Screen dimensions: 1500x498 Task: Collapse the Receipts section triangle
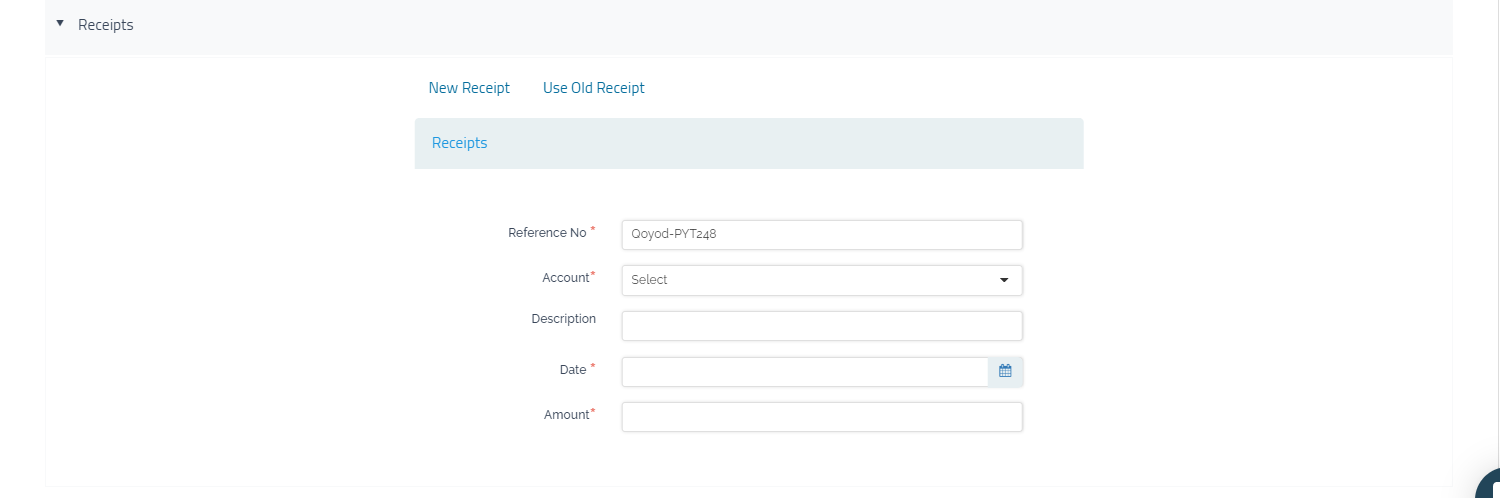pyautogui.click(x=60, y=23)
